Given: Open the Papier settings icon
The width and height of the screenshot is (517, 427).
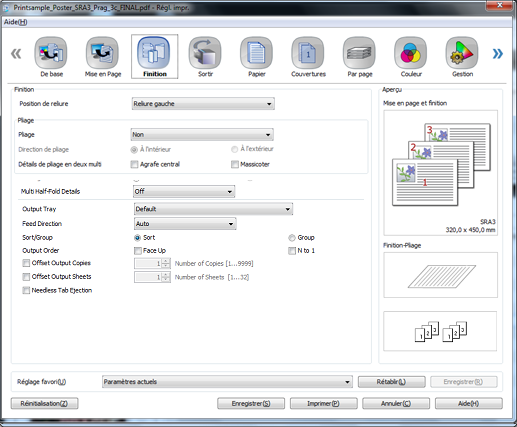Looking at the screenshot, I should click(x=256, y=53).
